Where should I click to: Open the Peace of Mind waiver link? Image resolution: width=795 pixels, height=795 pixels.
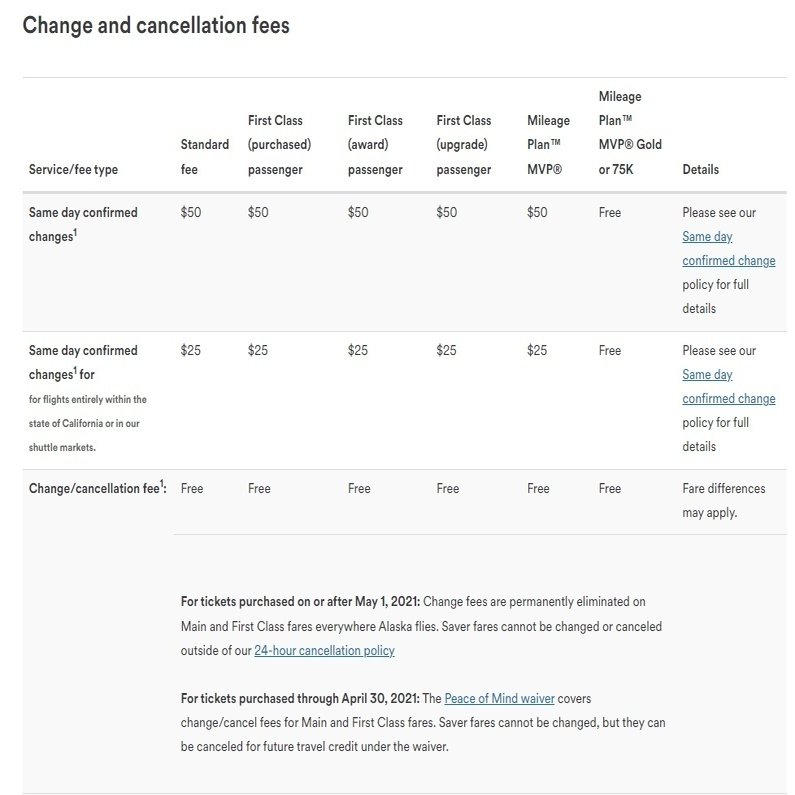point(499,698)
